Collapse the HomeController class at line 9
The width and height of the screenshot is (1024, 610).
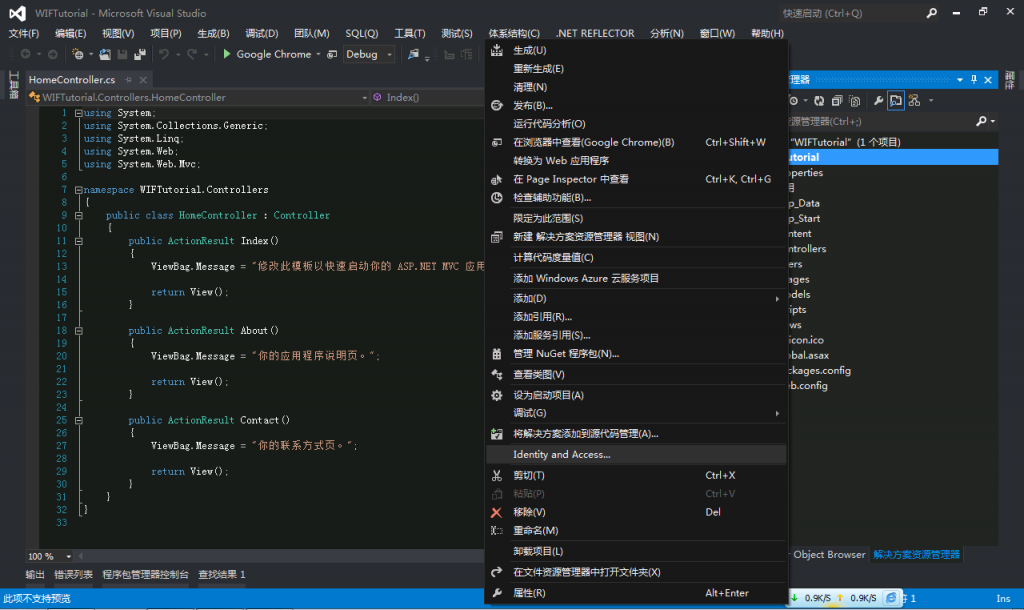[78, 216]
